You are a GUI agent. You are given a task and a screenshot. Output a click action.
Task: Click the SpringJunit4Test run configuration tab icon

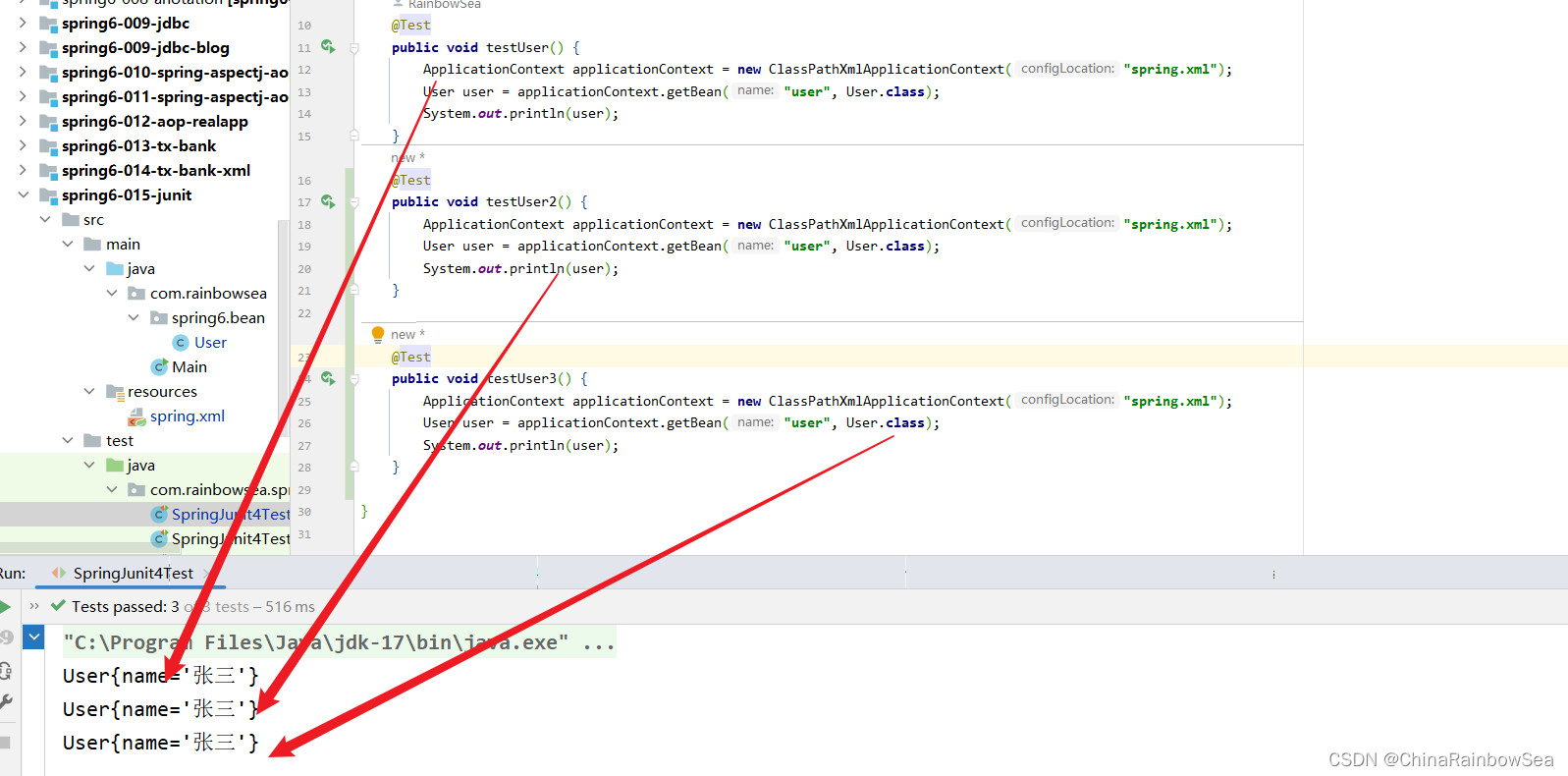tap(59, 573)
